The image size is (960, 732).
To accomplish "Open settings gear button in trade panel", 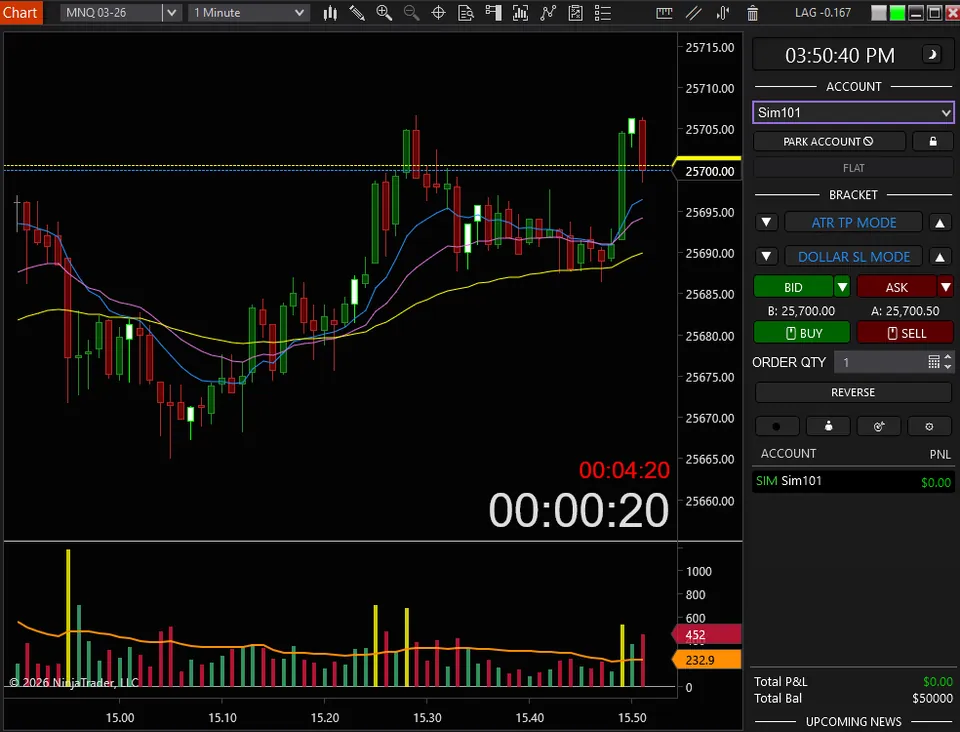I will (x=929, y=427).
